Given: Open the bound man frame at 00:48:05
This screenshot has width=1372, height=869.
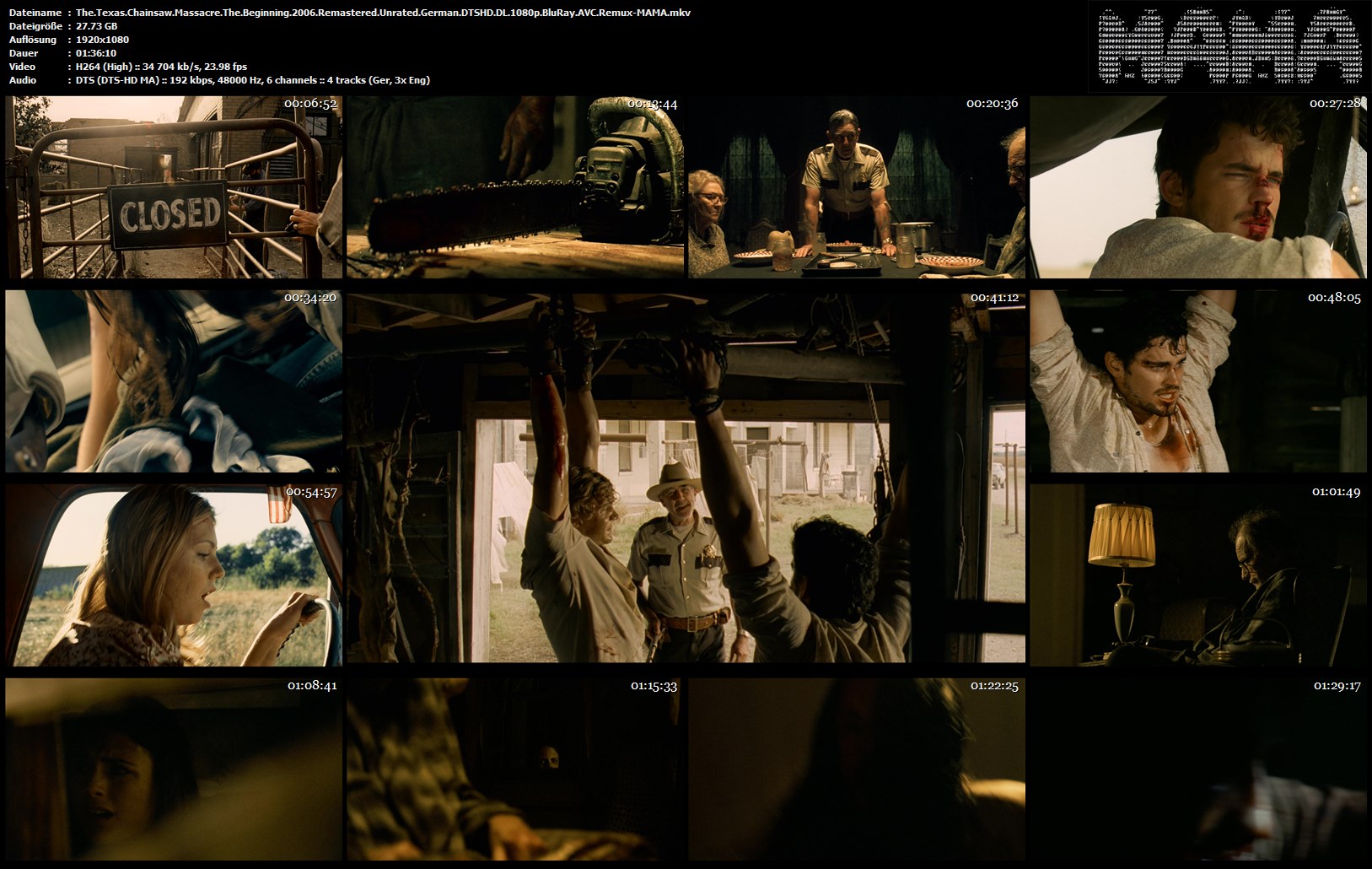Looking at the screenshot, I should pyautogui.click(x=1198, y=381).
